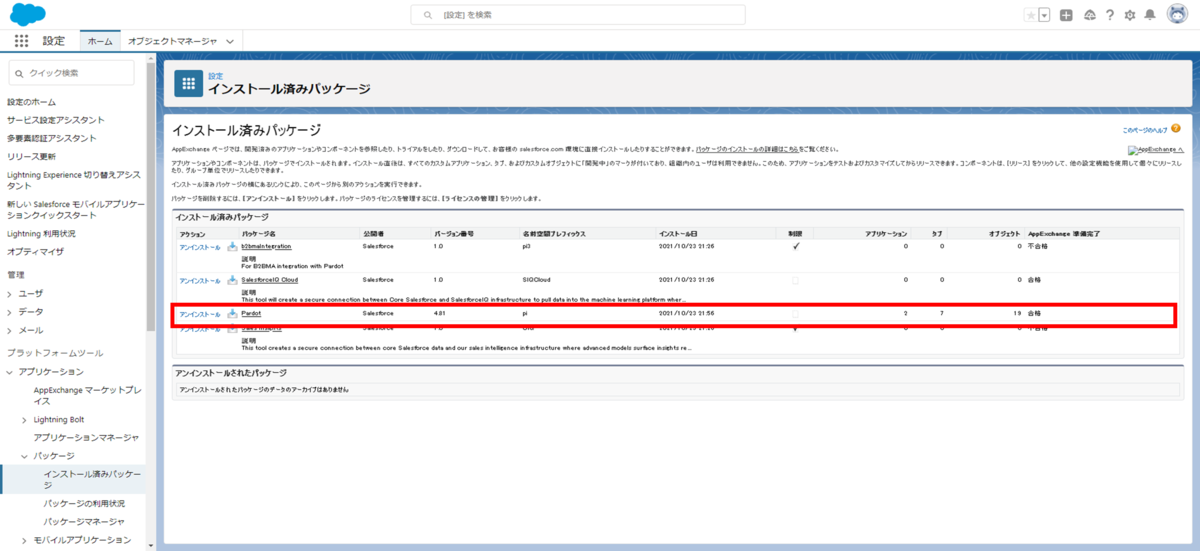The height and width of the screenshot is (551, 1200).
Task: Open Lightning Experience 切り替えアシスタント
Action: point(74,180)
